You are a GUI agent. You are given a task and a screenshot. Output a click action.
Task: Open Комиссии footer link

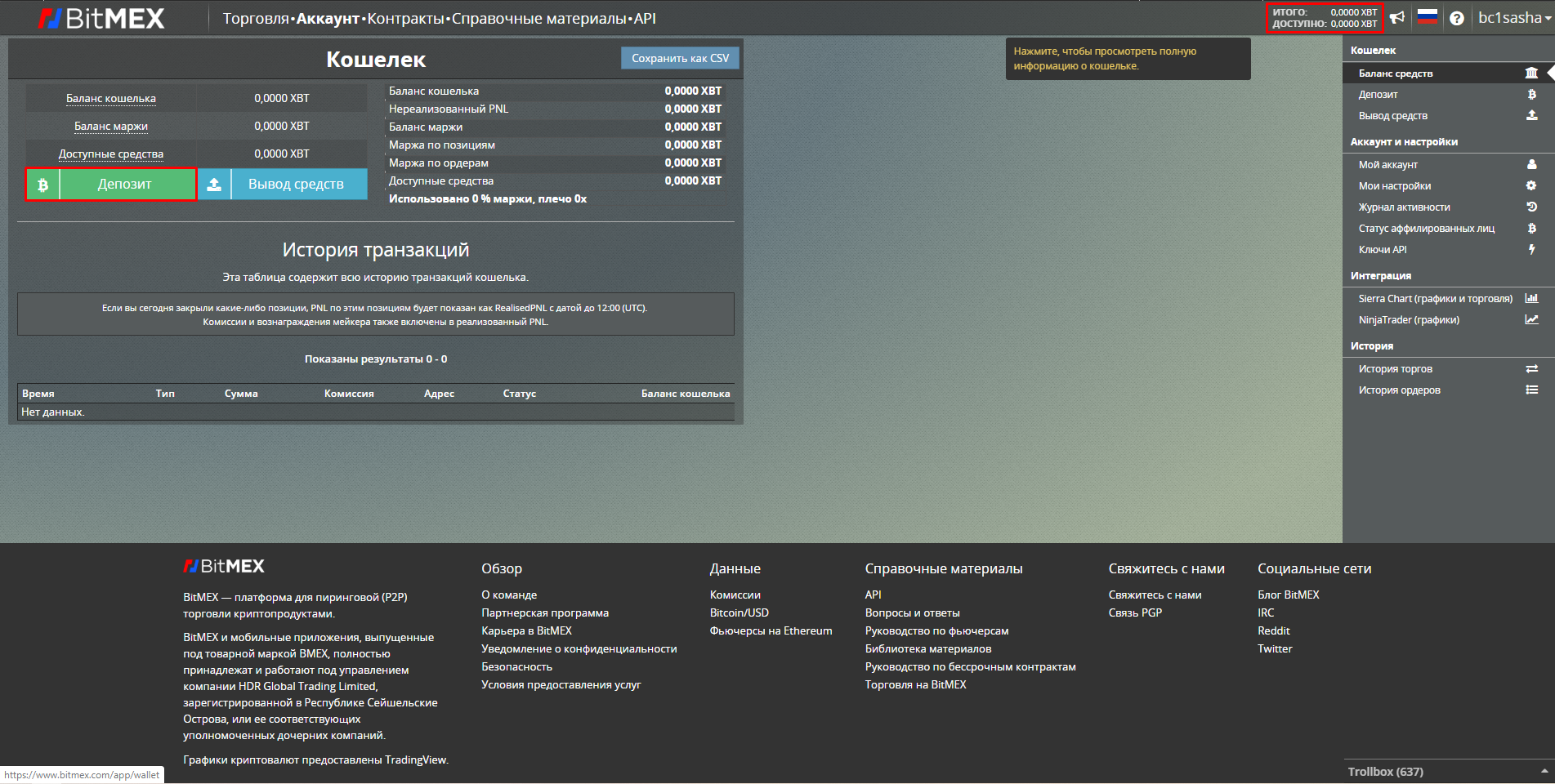735,595
